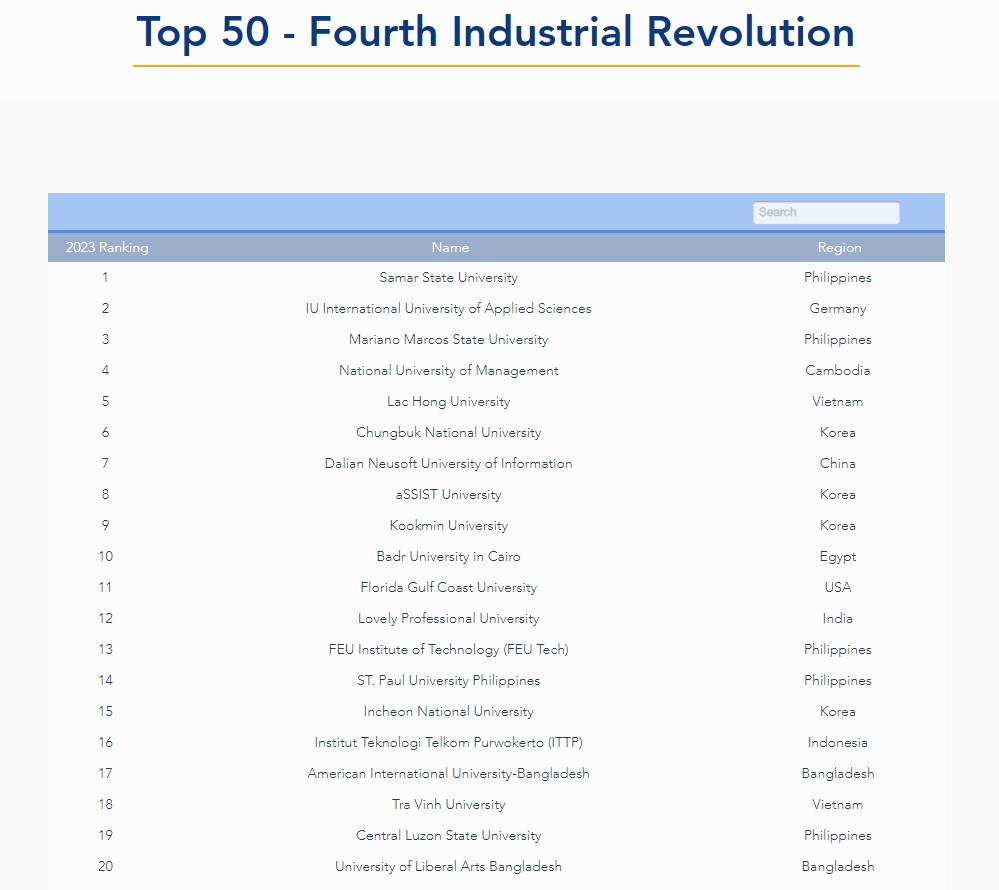Sort by the 2023 Ranking column header
999x890 pixels.
pyautogui.click(x=107, y=247)
